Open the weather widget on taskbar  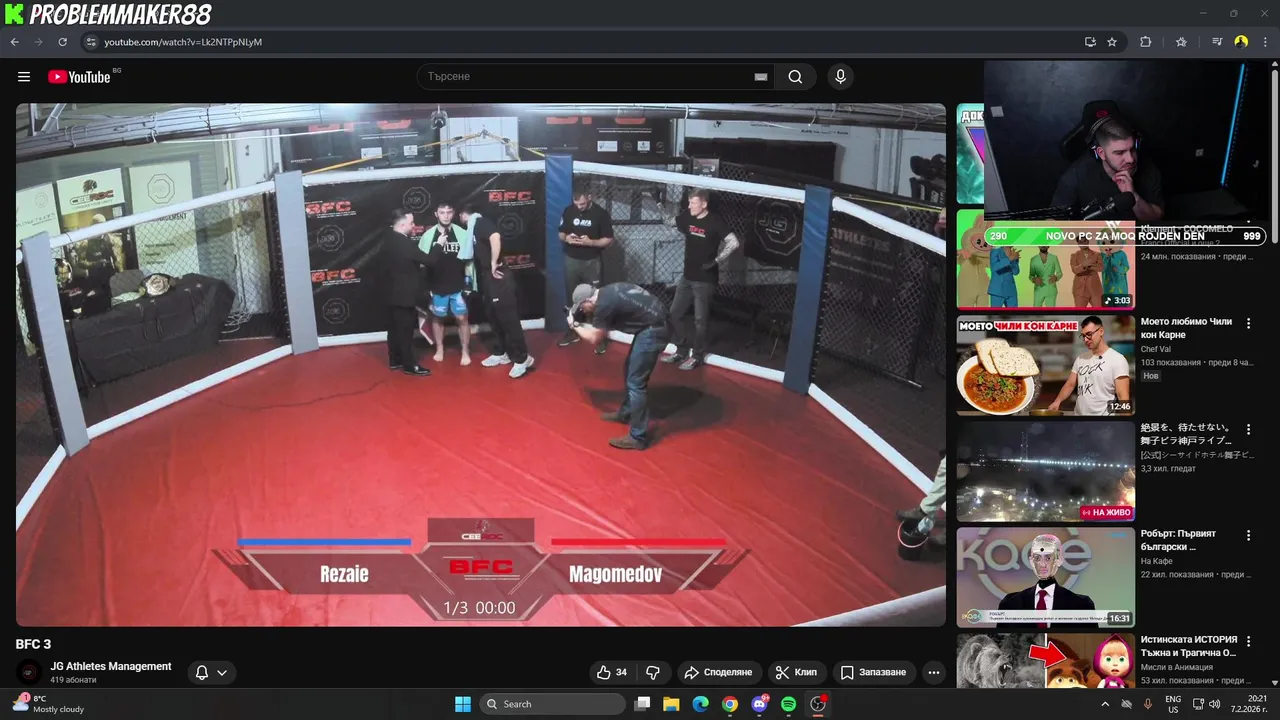click(48, 704)
